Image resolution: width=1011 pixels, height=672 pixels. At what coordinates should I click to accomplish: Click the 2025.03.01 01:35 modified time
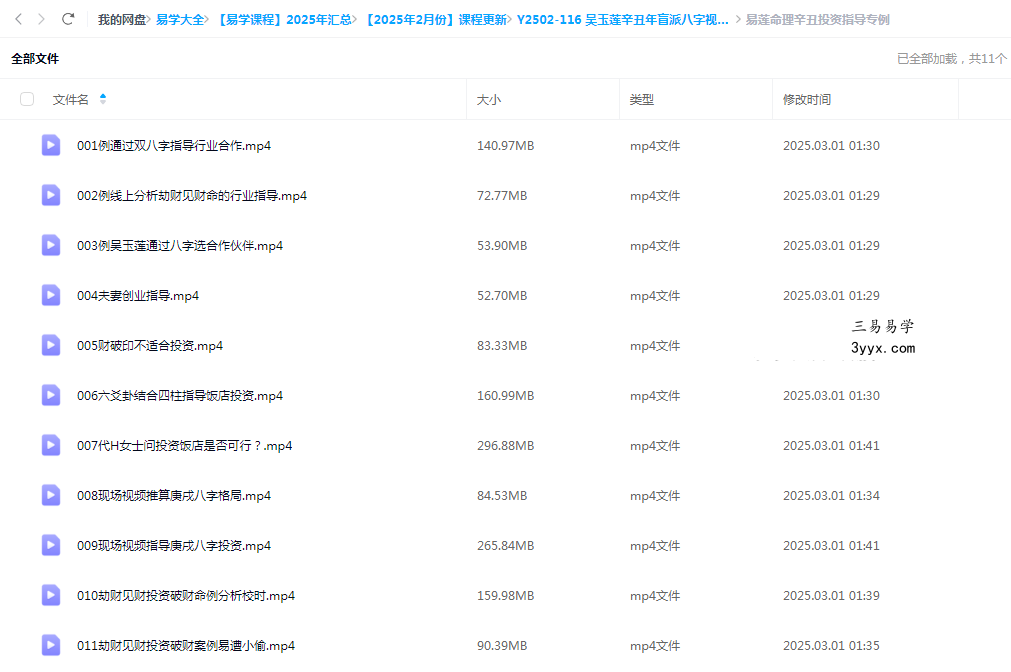coord(831,646)
